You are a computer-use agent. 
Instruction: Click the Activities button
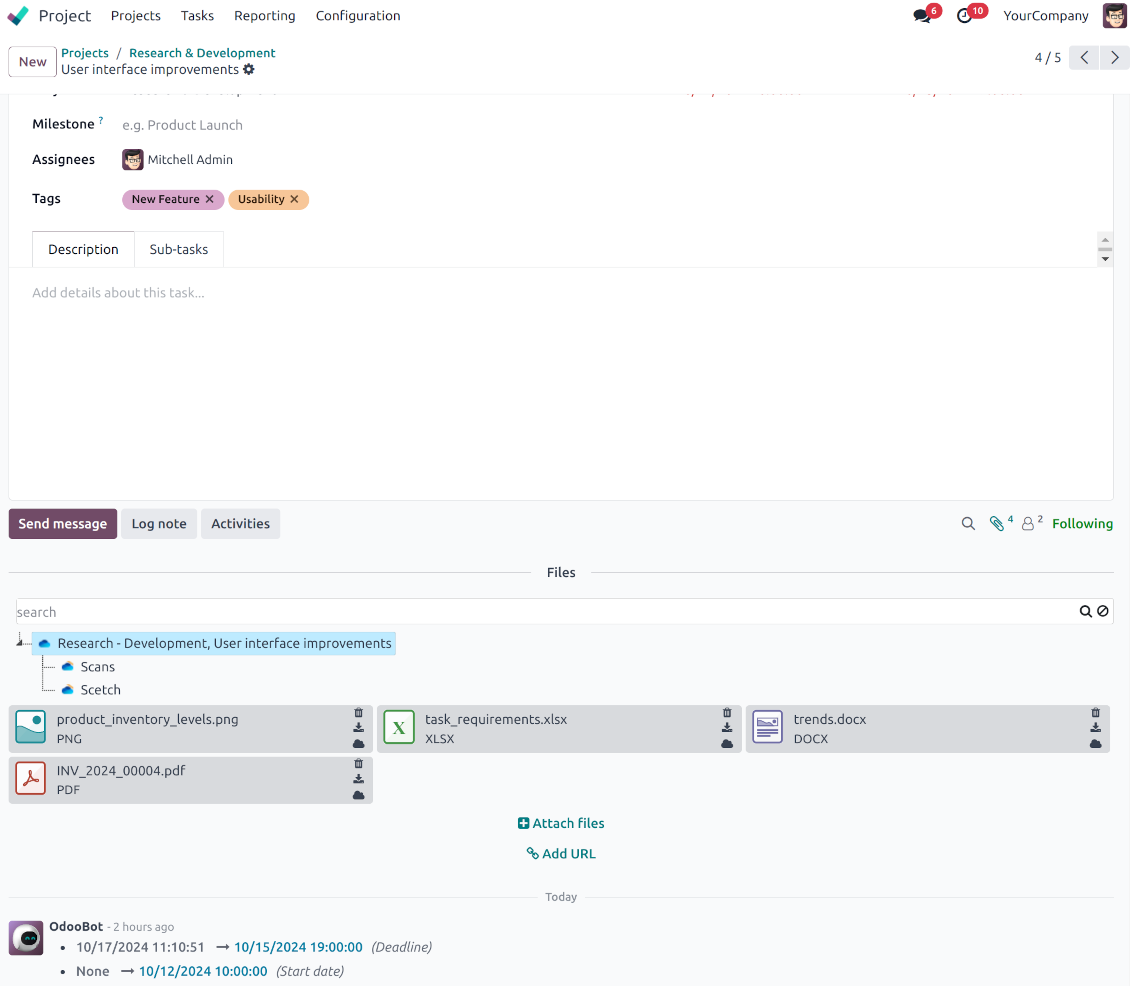point(241,524)
